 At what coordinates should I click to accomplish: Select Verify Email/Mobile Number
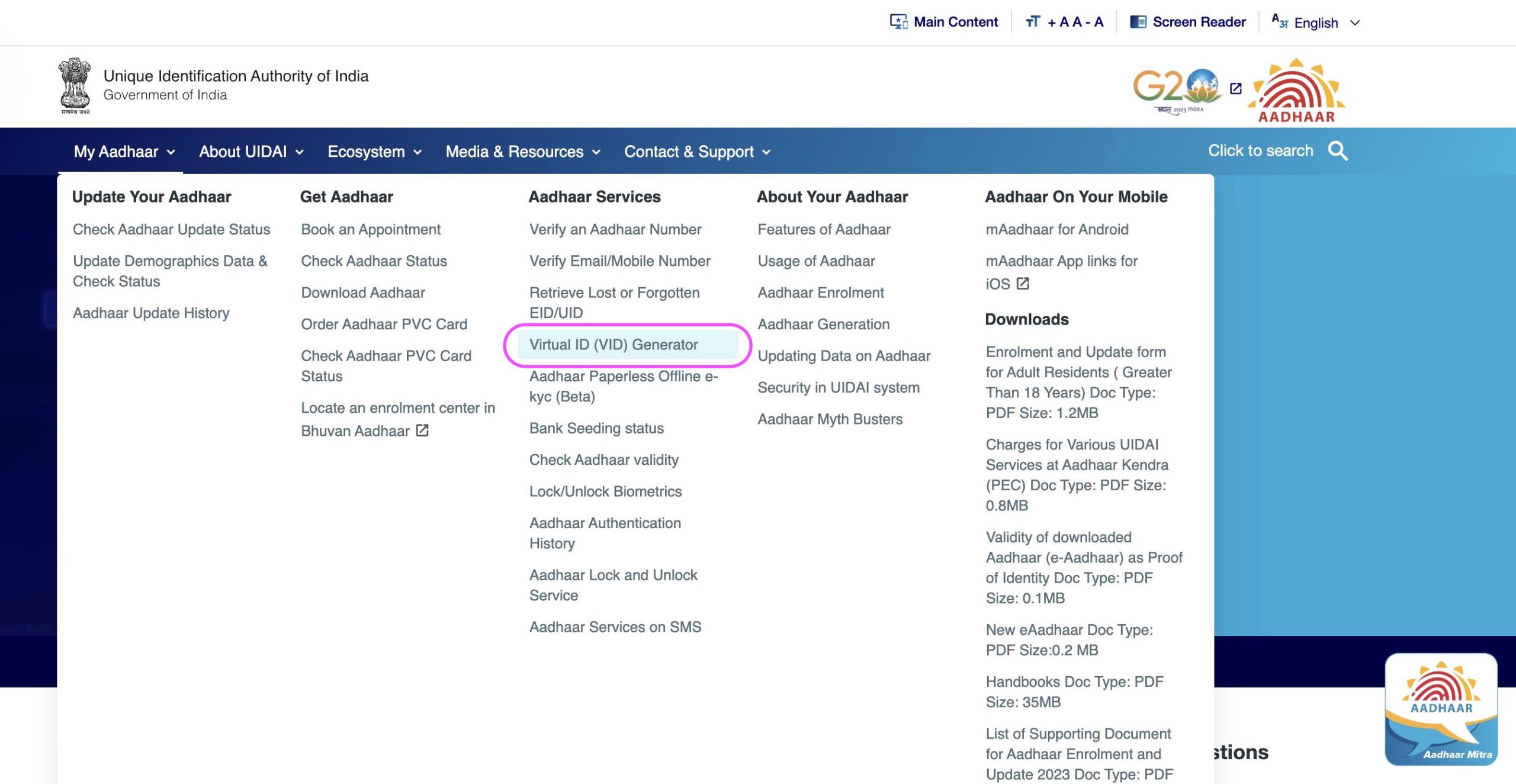[620, 261]
